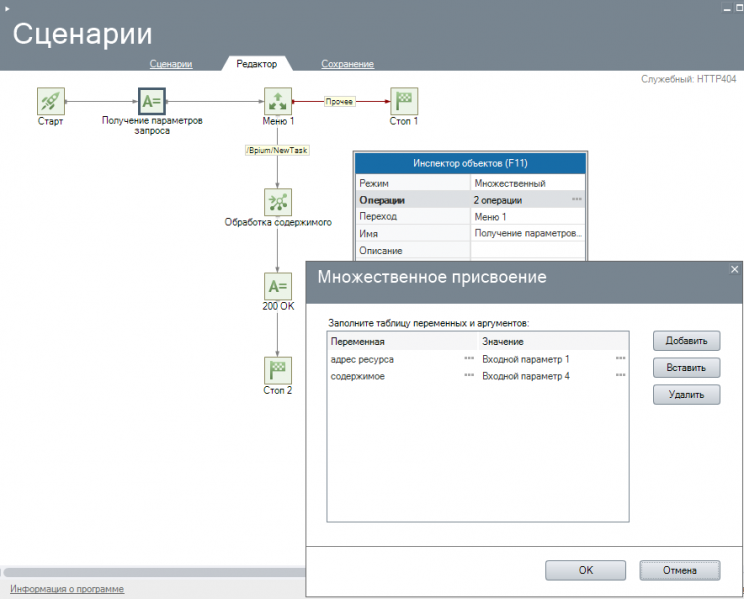Edit the Имя field in the inspector
The width and height of the screenshot is (744, 599).
pyautogui.click(x=527, y=233)
